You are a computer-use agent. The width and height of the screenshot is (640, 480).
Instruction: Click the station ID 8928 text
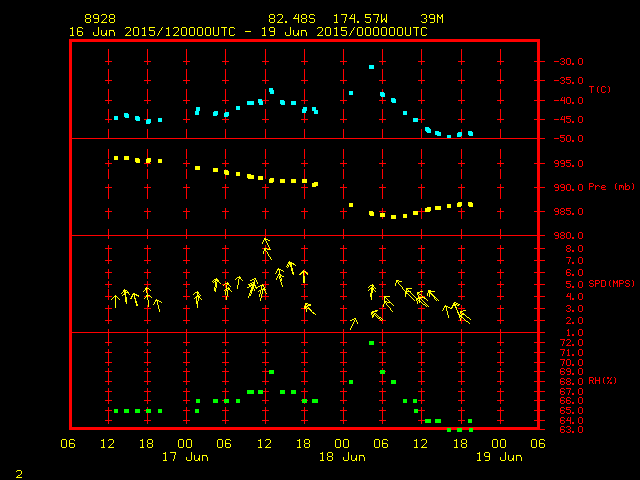pyautogui.click(x=102, y=19)
